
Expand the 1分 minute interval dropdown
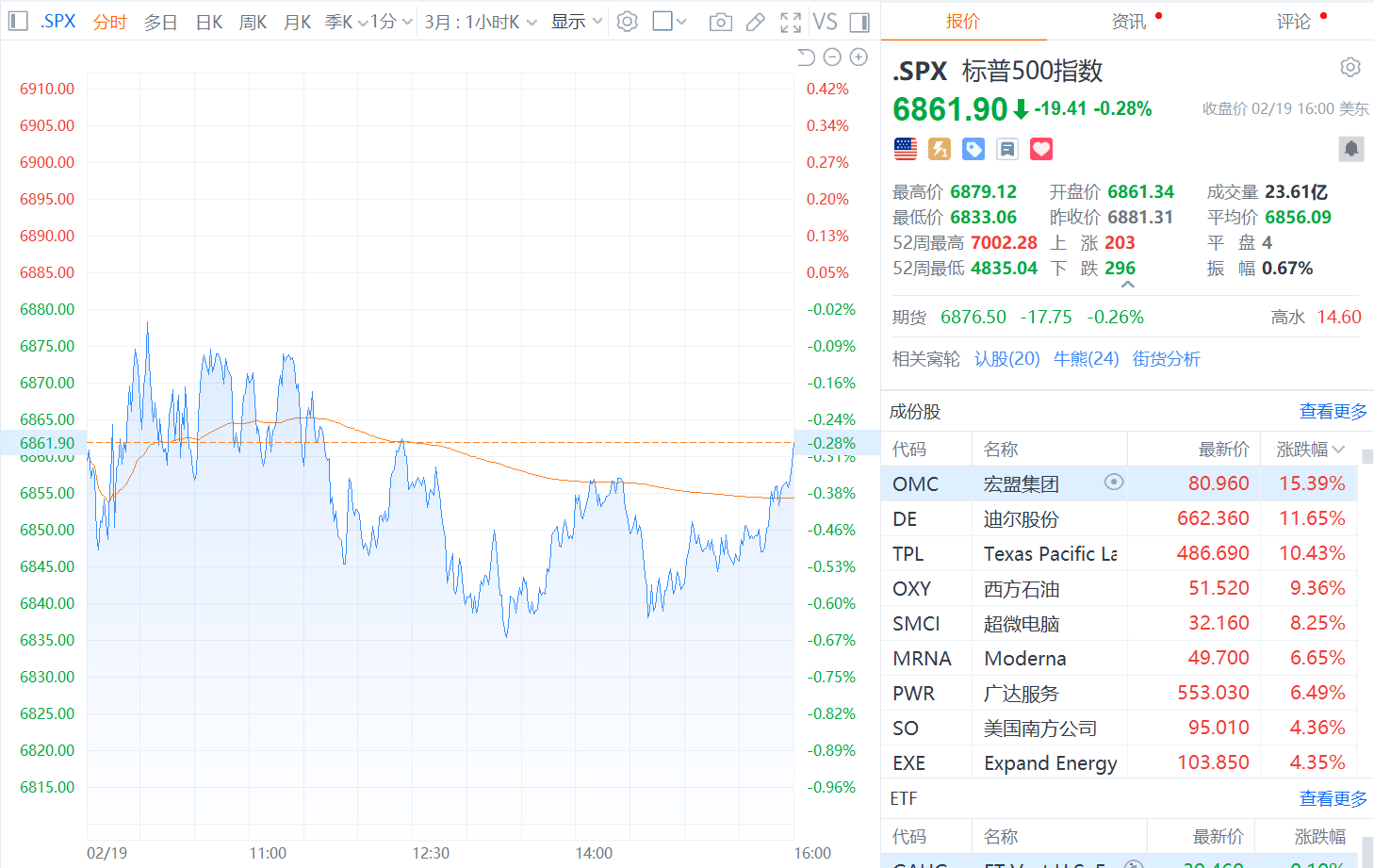(x=390, y=22)
